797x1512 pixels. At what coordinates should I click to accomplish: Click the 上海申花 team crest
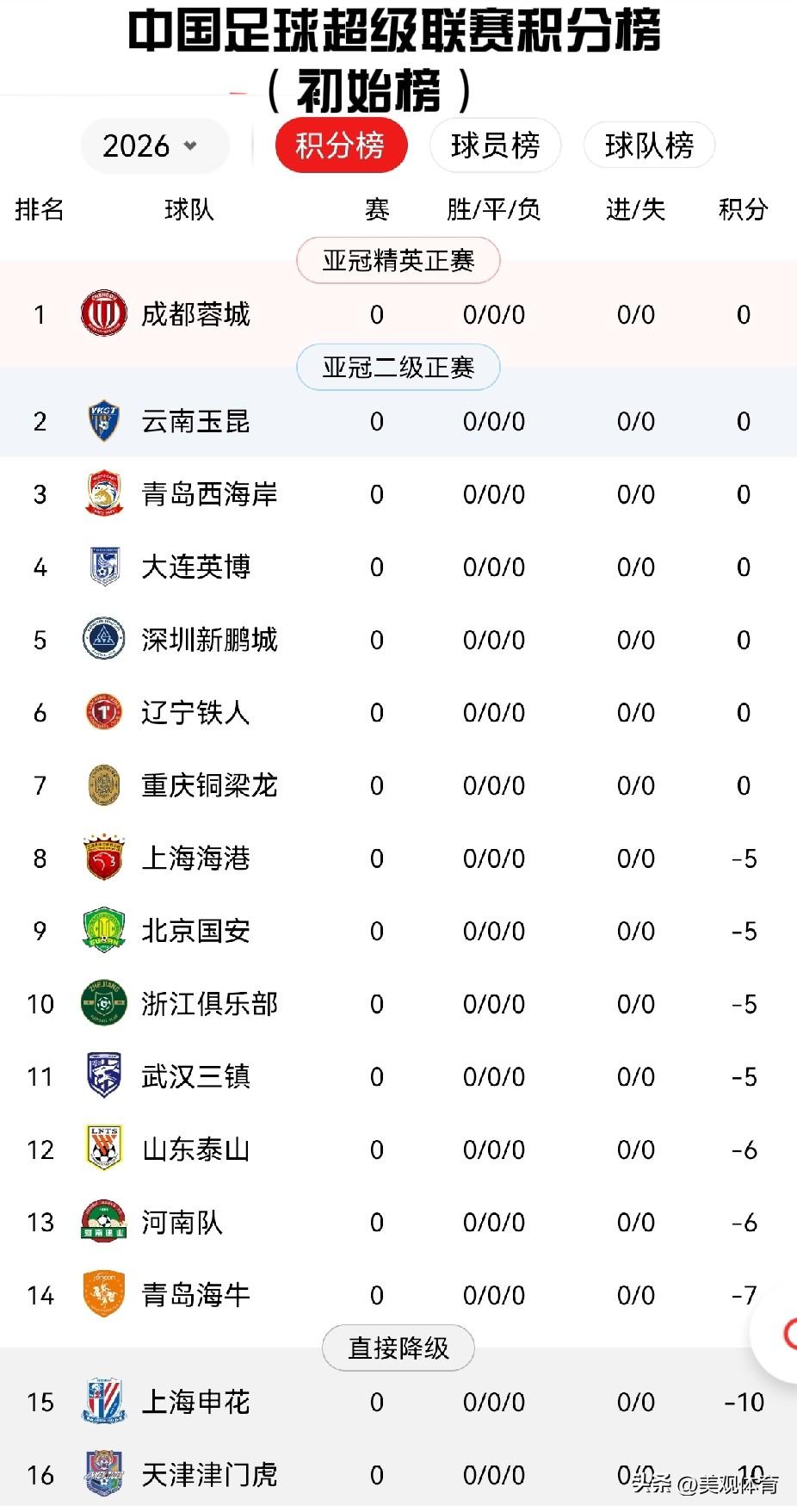coord(104,1401)
